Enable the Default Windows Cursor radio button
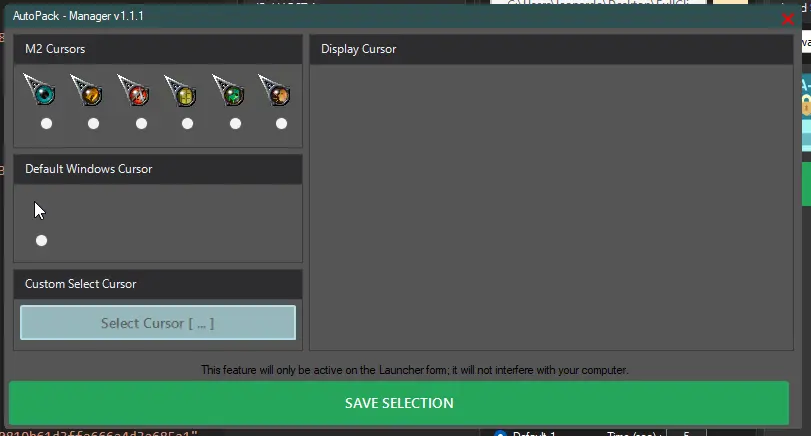Image resolution: width=811 pixels, height=436 pixels. coord(41,240)
